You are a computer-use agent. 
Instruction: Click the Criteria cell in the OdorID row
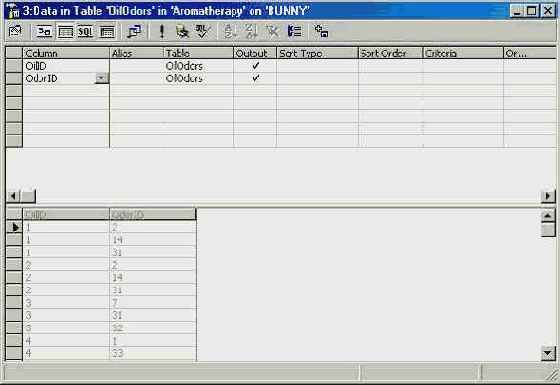coord(463,78)
